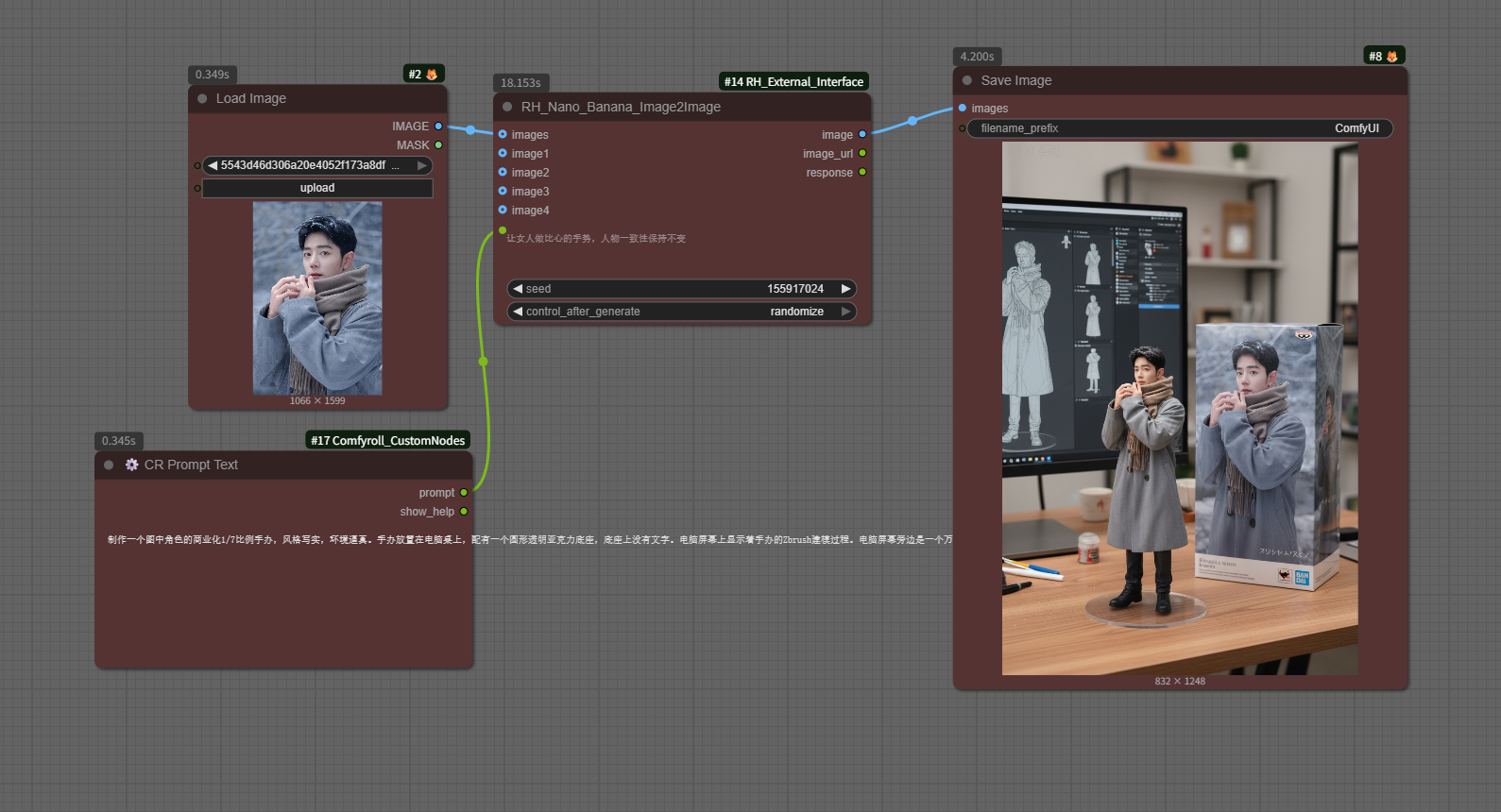Click the prompt output port on CR Prompt Text

[464, 492]
